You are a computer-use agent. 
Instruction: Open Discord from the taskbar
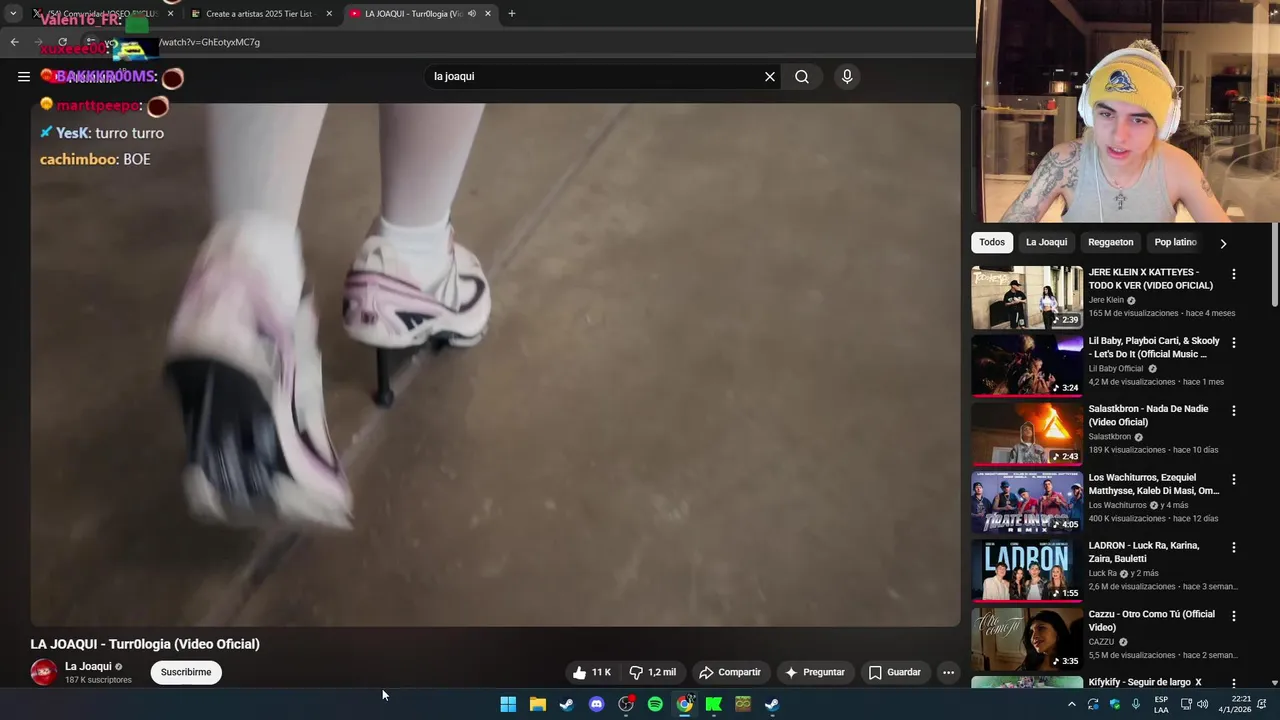click(596, 704)
